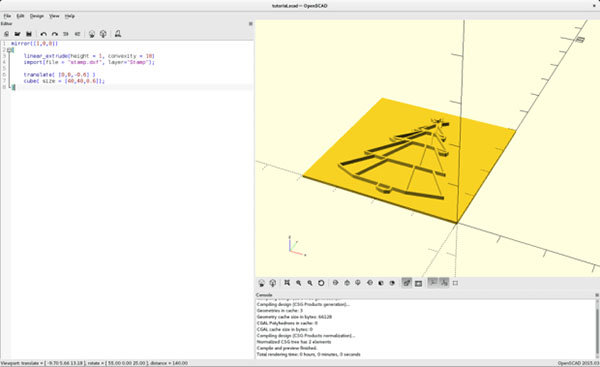This screenshot has height=367, width=600.
Task: Toggle Show Edges in the viewer toolbar
Action: tap(455, 283)
